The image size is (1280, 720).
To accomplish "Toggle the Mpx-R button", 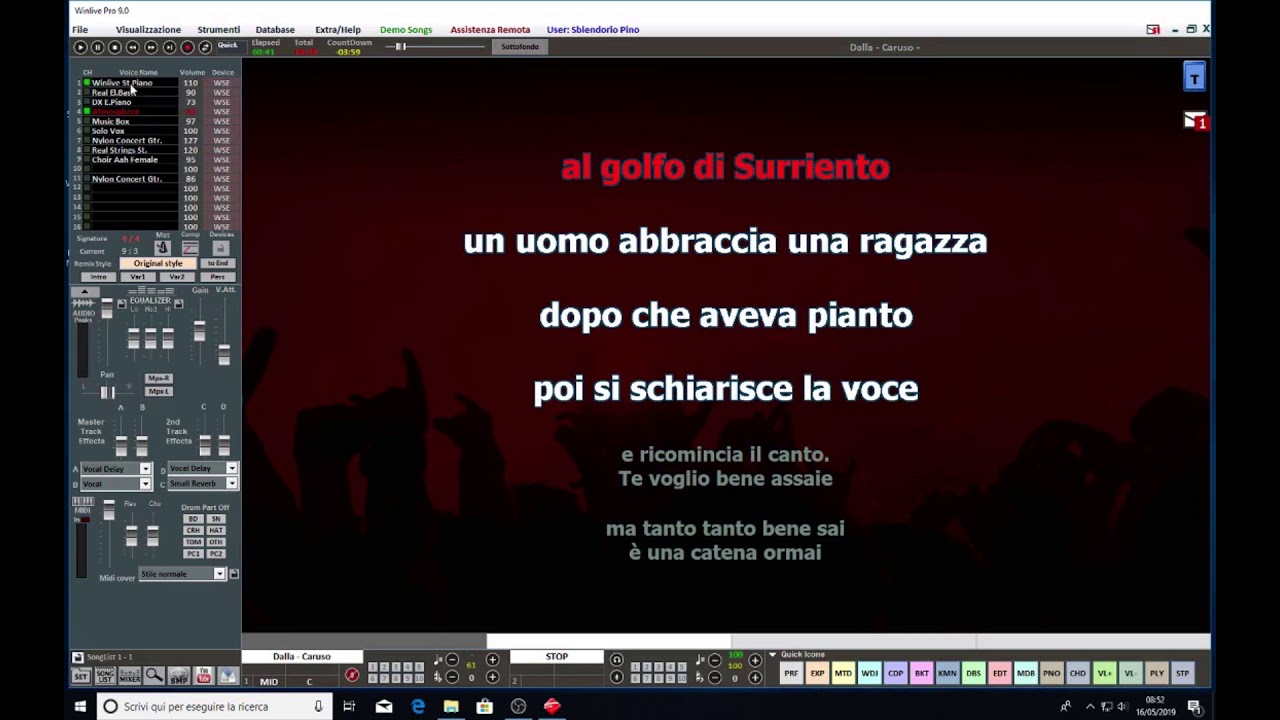I will click(x=158, y=379).
